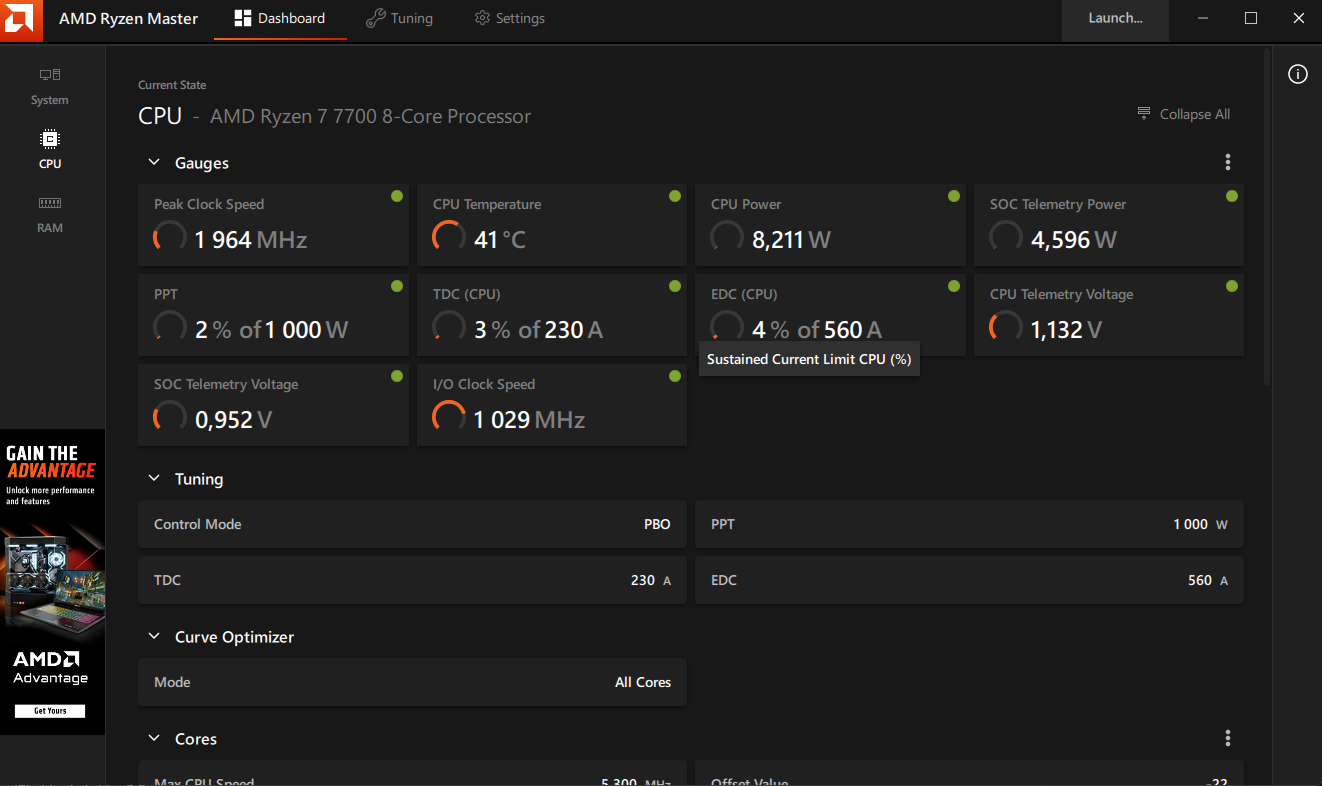
Task: Click the TDC value 230 A in Tuning
Action: coord(650,580)
